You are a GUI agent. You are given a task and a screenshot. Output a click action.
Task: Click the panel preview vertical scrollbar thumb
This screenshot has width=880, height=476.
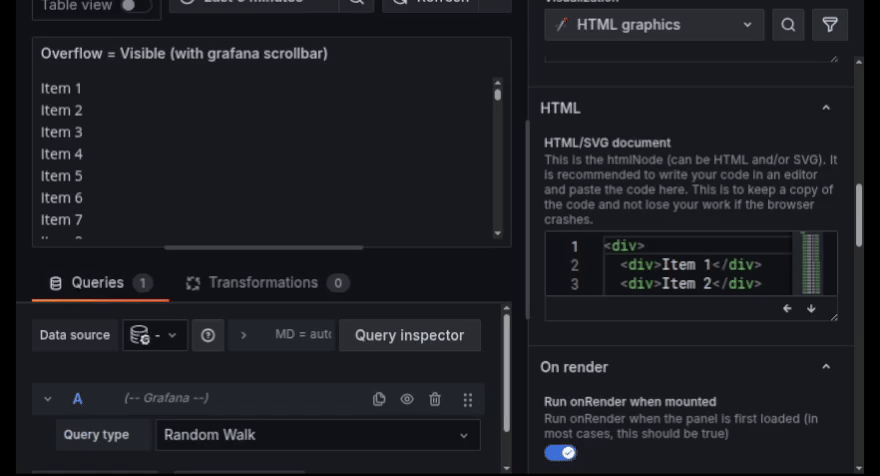point(497,95)
